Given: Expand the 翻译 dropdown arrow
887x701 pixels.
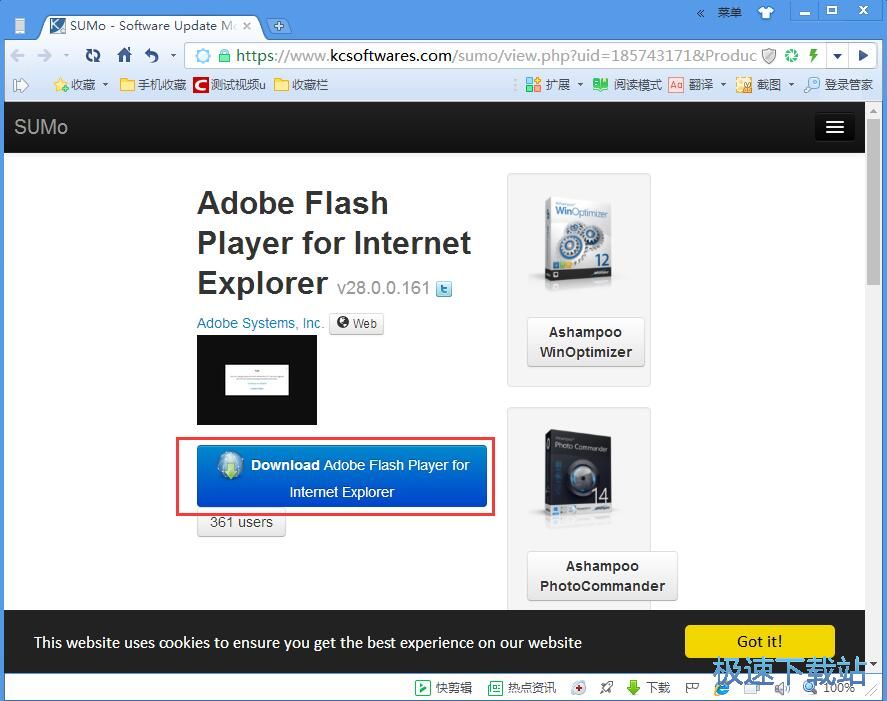Looking at the screenshot, I should click(723, 85).
